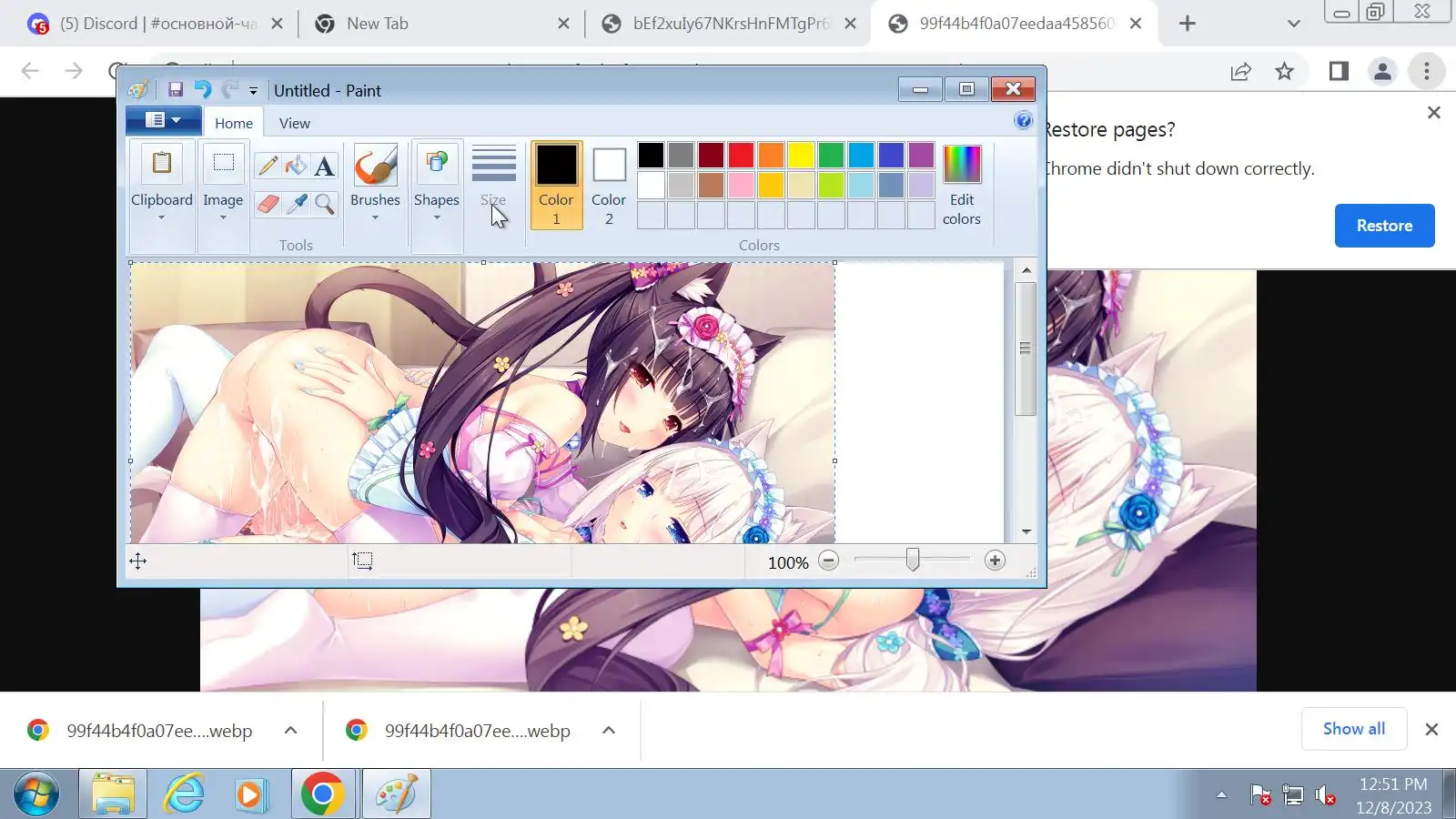Open Windows Media Player from taskbar
The height and width of the screenshot is (819, 1456).
click(250, 794)
